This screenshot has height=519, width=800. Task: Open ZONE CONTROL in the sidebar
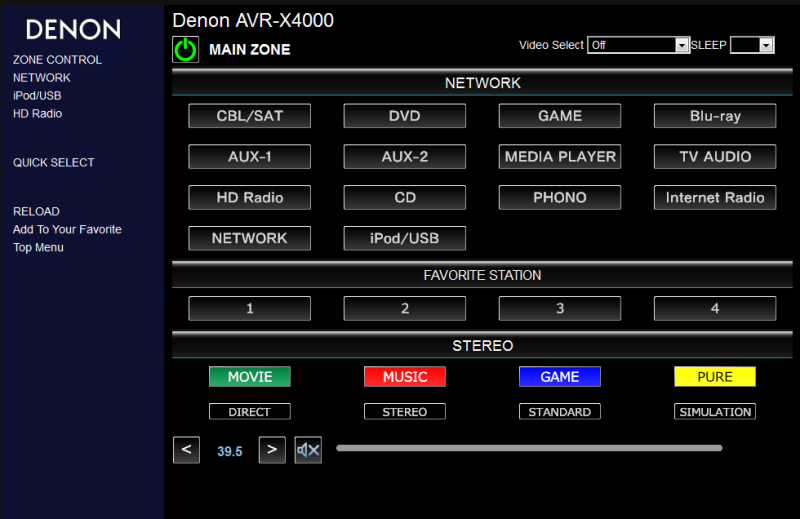pyautogui.click(x=57, y=60)
